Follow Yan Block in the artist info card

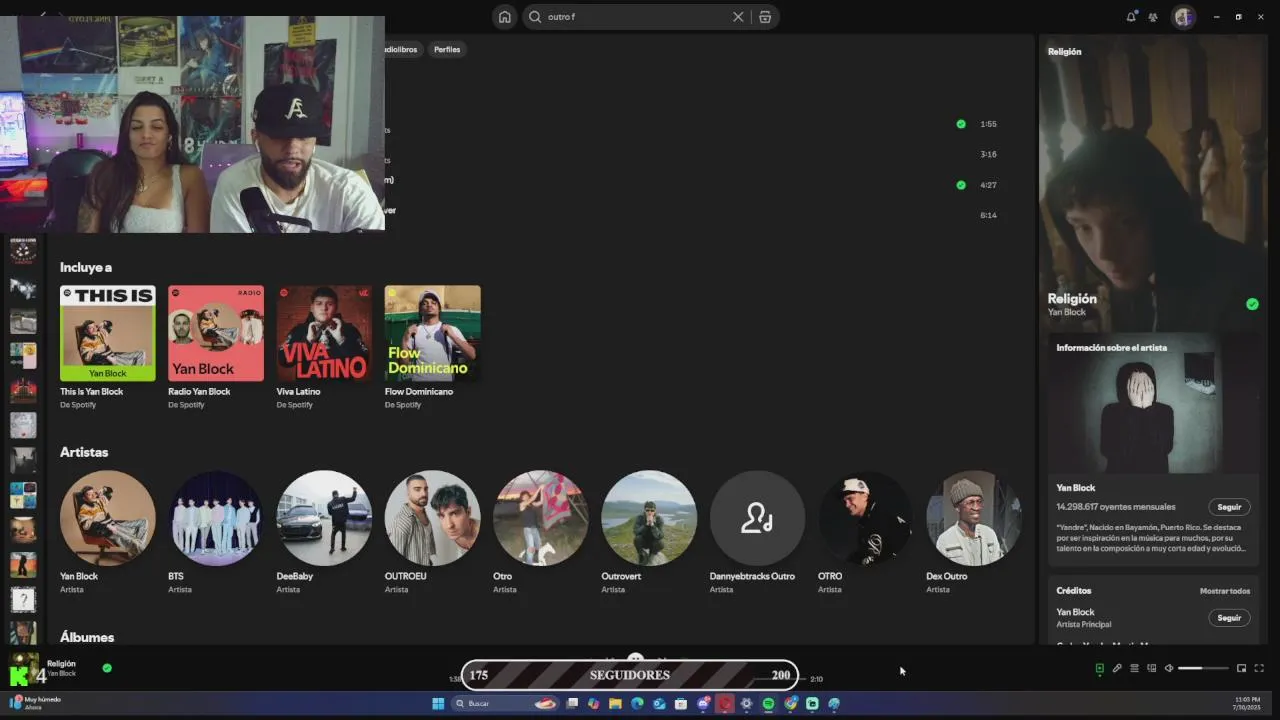pyautogui.click(x=1229, y=507)
